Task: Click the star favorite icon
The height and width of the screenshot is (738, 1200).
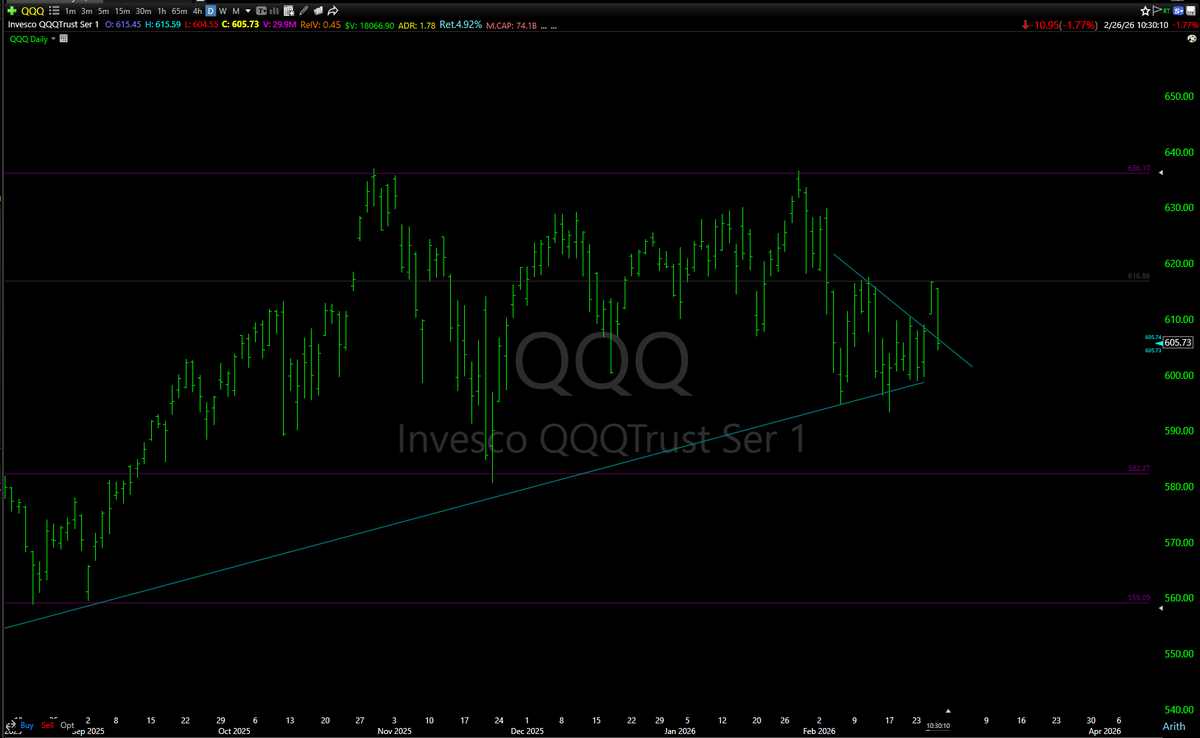Action: [1145, 11]
